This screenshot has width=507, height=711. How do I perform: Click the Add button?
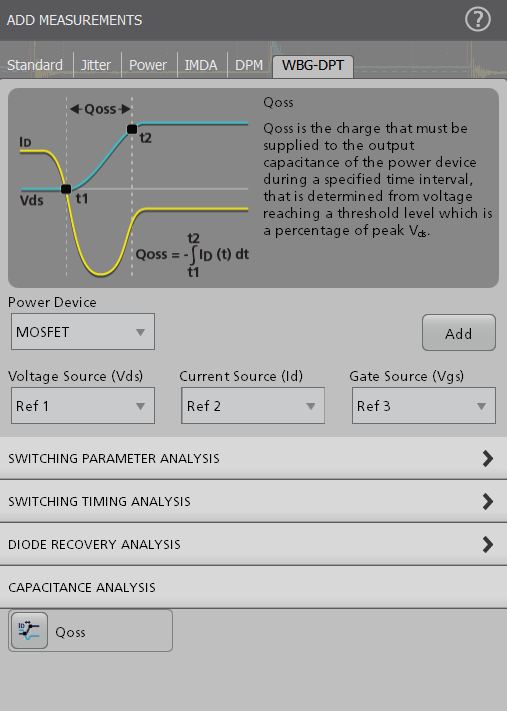click(x=459, y=332)
